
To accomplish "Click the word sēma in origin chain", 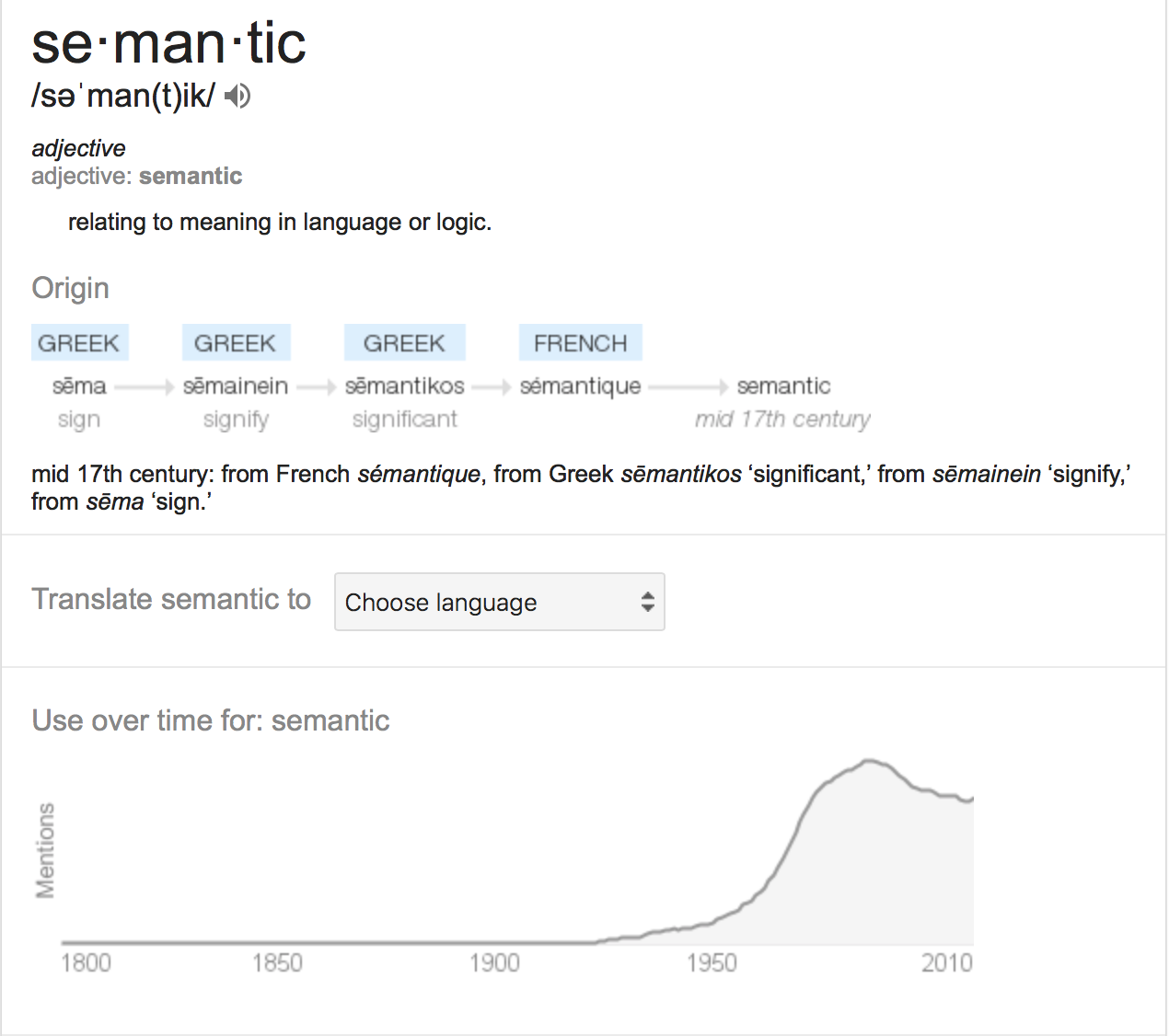I will [x=79, y=386].
